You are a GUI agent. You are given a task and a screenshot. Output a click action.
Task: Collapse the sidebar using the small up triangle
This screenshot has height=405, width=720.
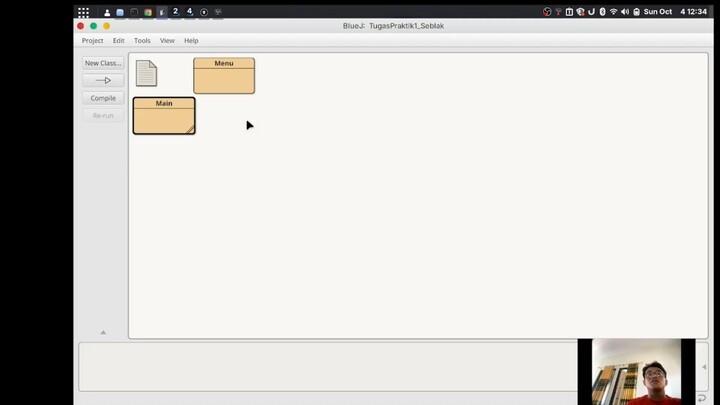click(103, 332)
